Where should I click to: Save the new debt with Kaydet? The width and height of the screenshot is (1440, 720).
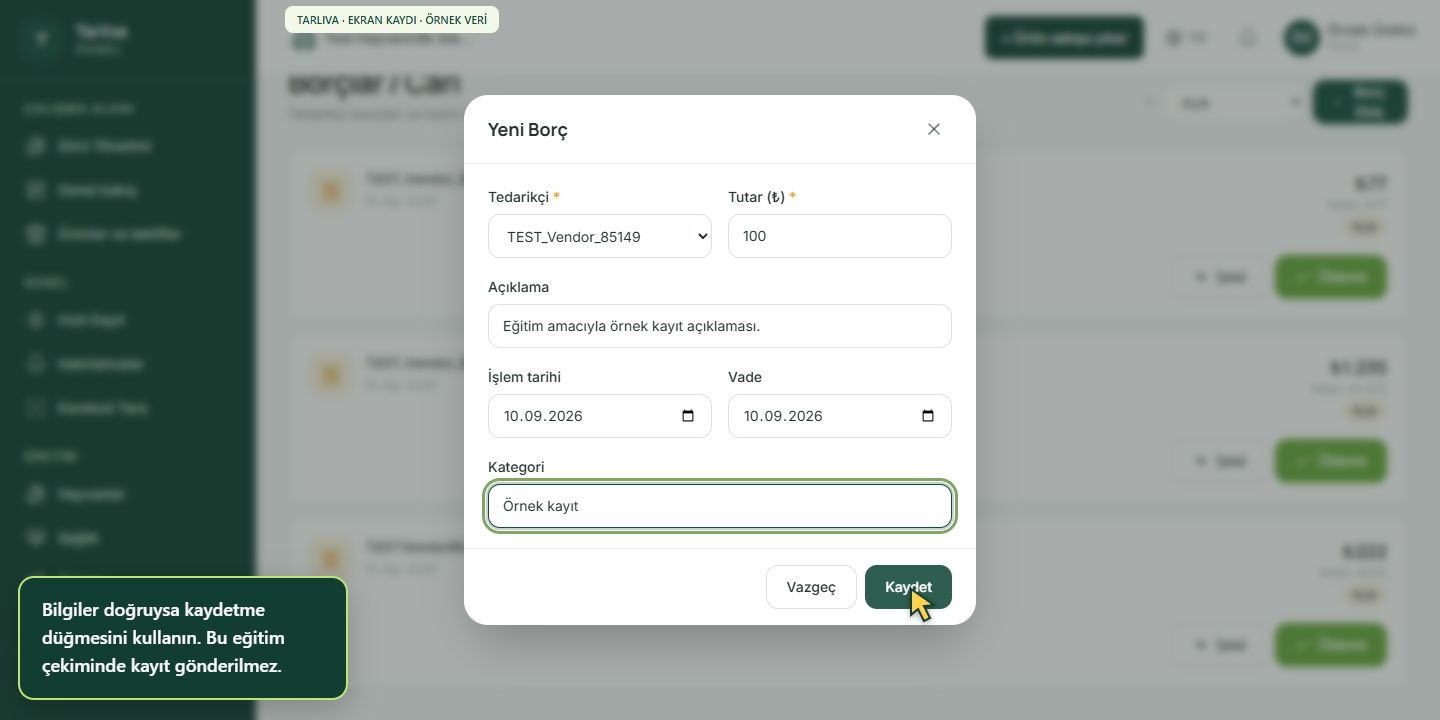pos(908,587)
